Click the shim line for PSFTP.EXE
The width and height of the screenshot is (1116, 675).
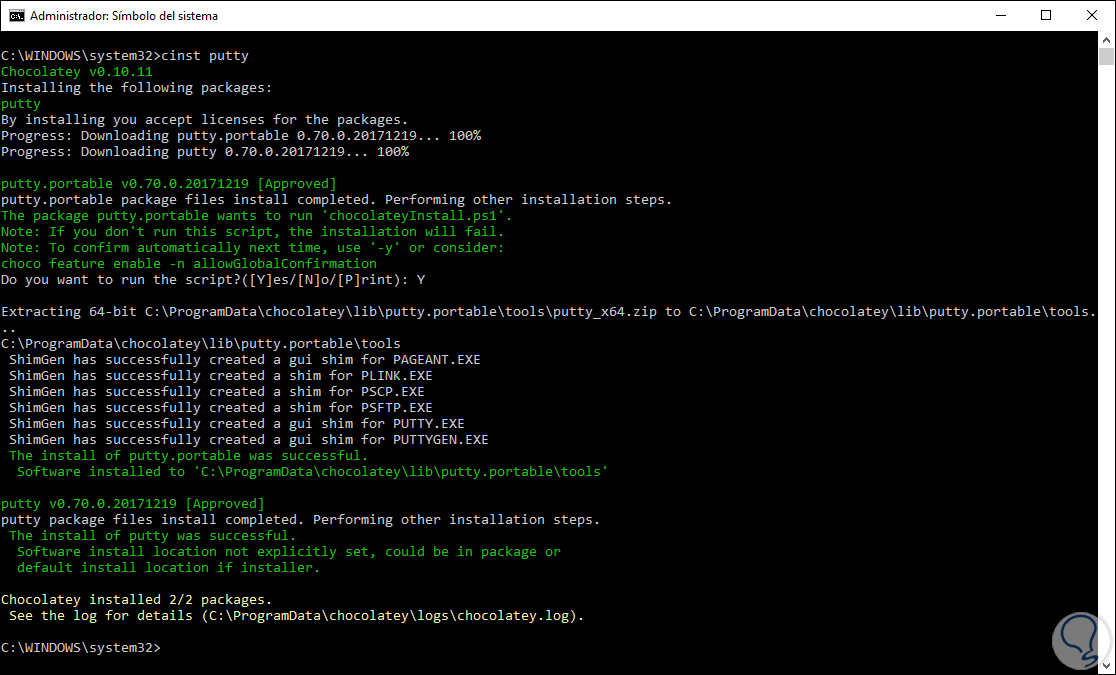coord(221,407)
